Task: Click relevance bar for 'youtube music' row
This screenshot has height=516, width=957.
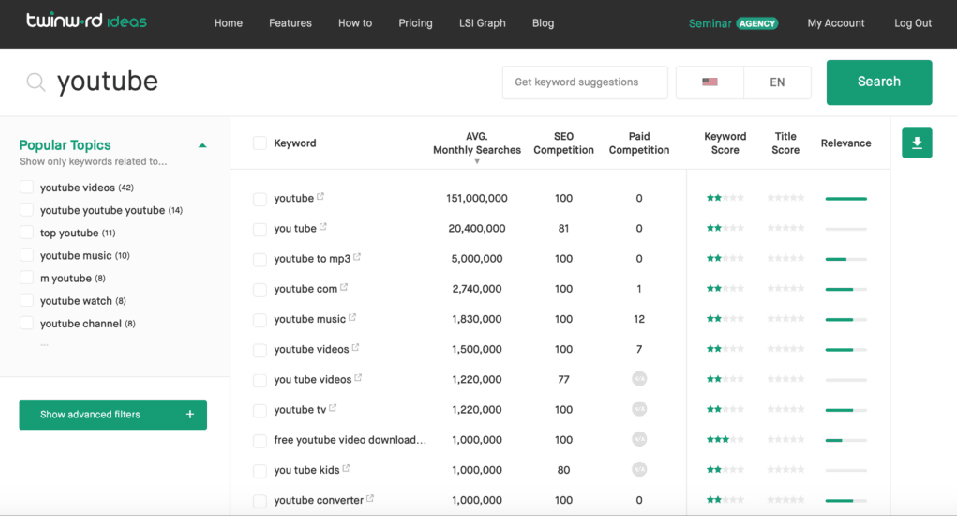Action: pyautogui.click(x=846, y=320)
